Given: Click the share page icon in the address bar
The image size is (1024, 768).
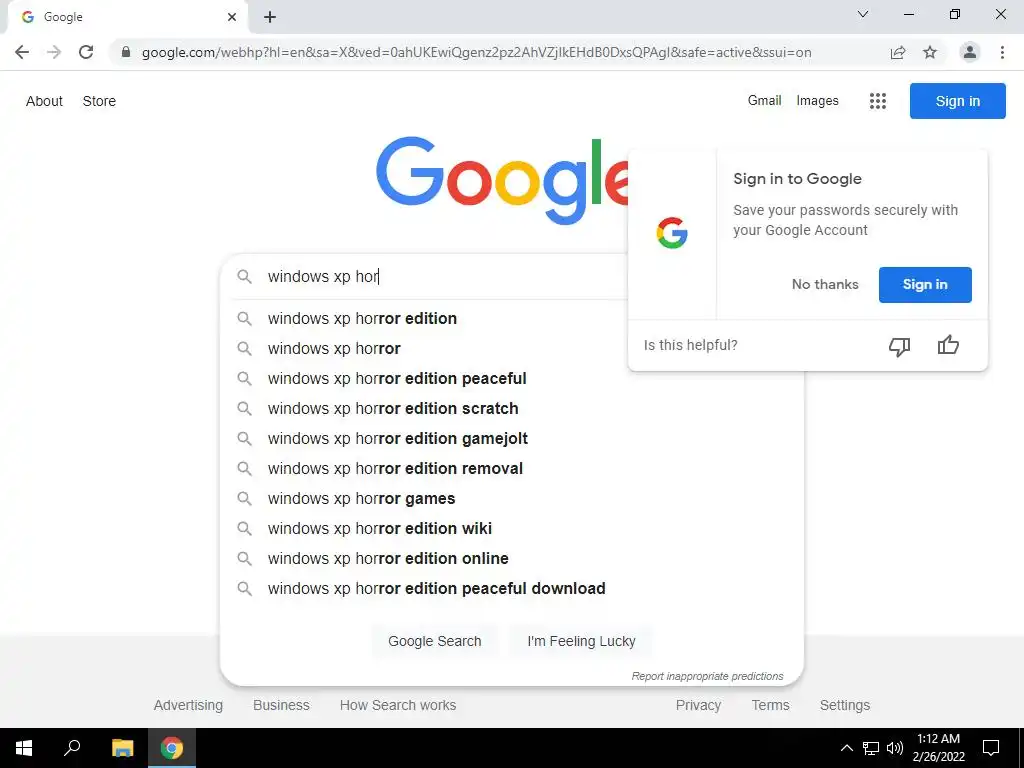Looking at the screenshot, I should coord(898,52).
